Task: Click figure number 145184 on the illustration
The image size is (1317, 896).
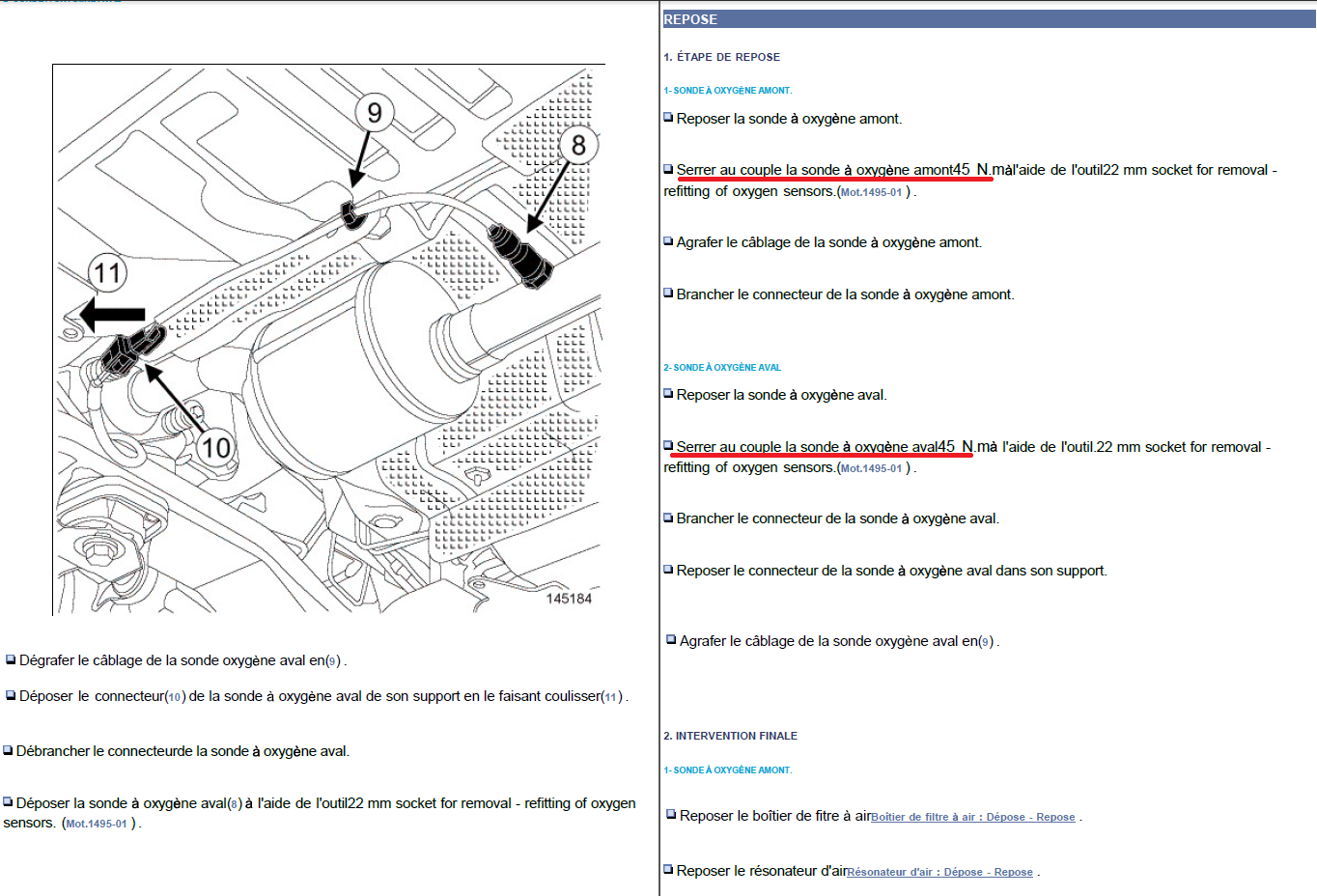Action: pyautogui.click(x=569, y=599)
